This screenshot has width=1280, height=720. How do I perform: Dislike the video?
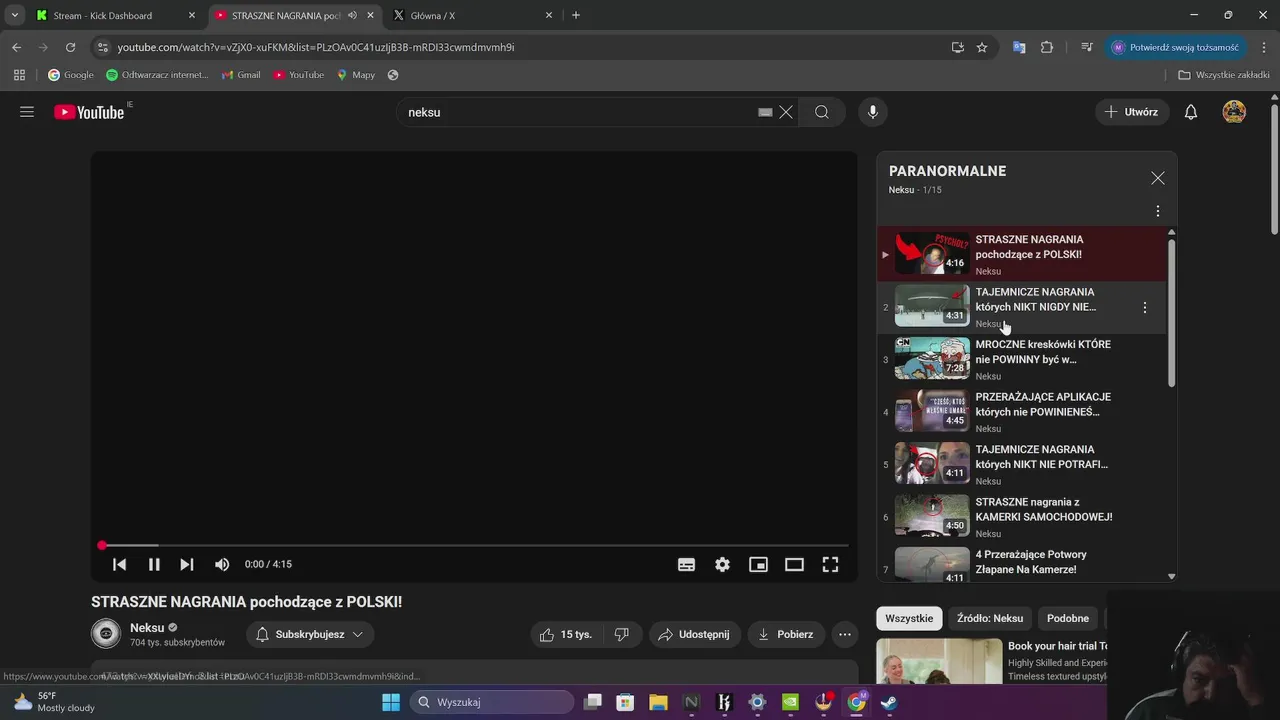pos(621,634)
